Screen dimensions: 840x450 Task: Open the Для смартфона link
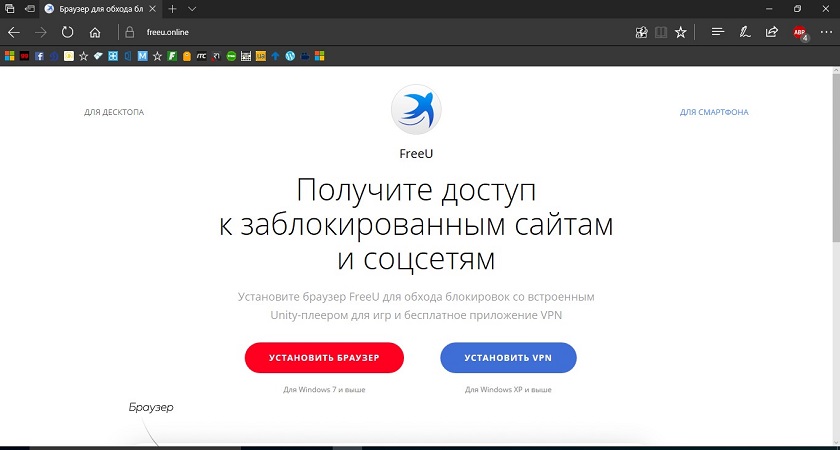714,112
